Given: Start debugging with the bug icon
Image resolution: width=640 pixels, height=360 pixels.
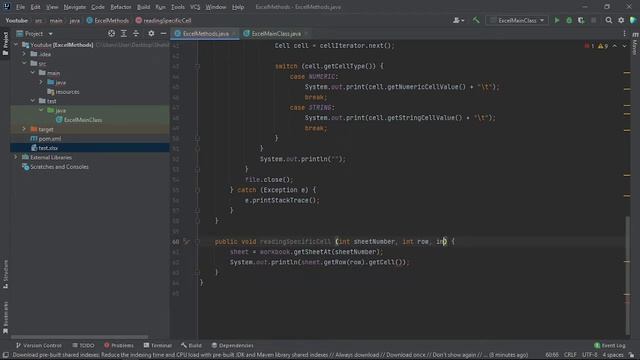Looking at the screenshot, I should click(569, 20).
